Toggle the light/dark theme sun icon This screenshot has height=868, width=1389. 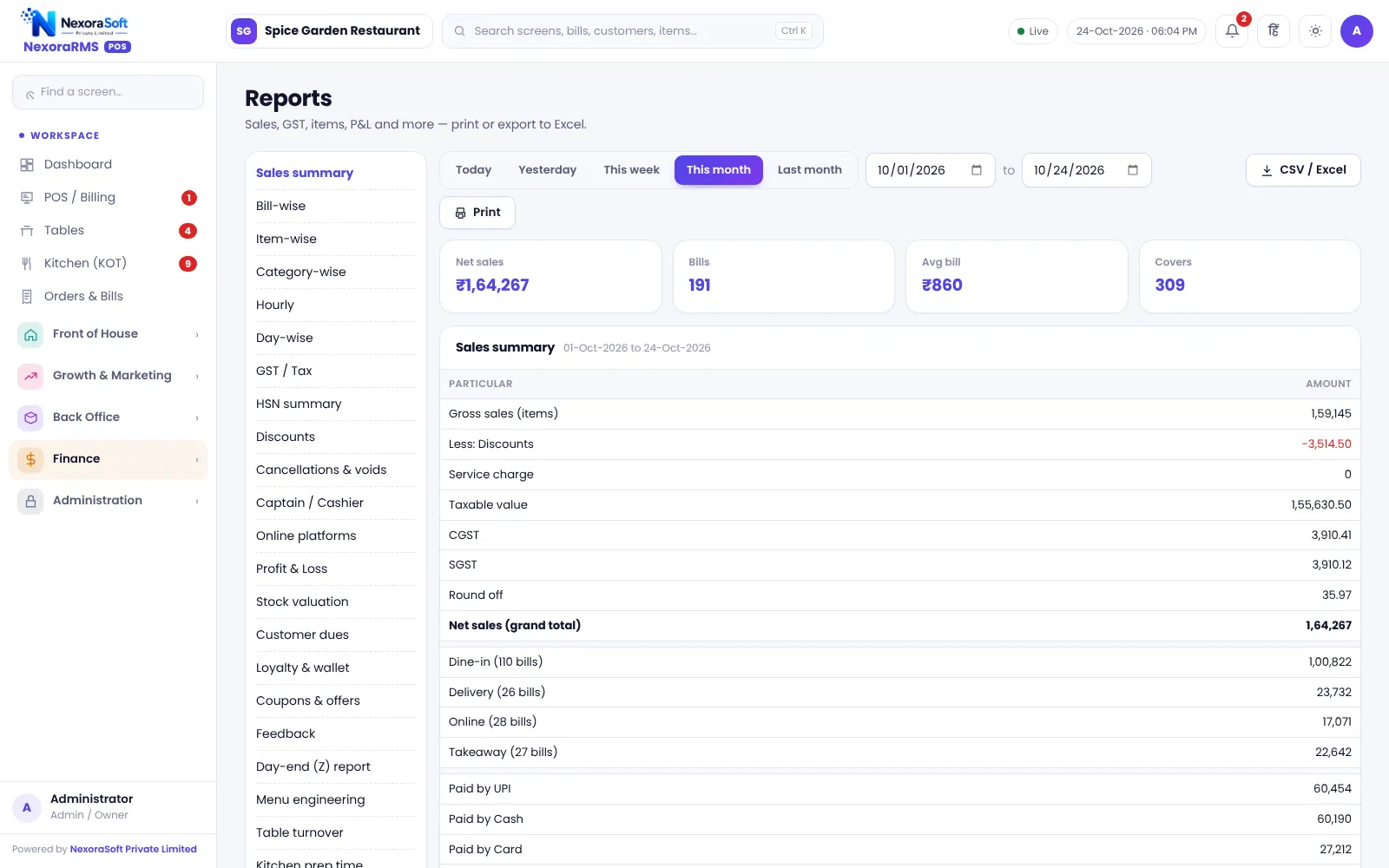pos(1315,31)
